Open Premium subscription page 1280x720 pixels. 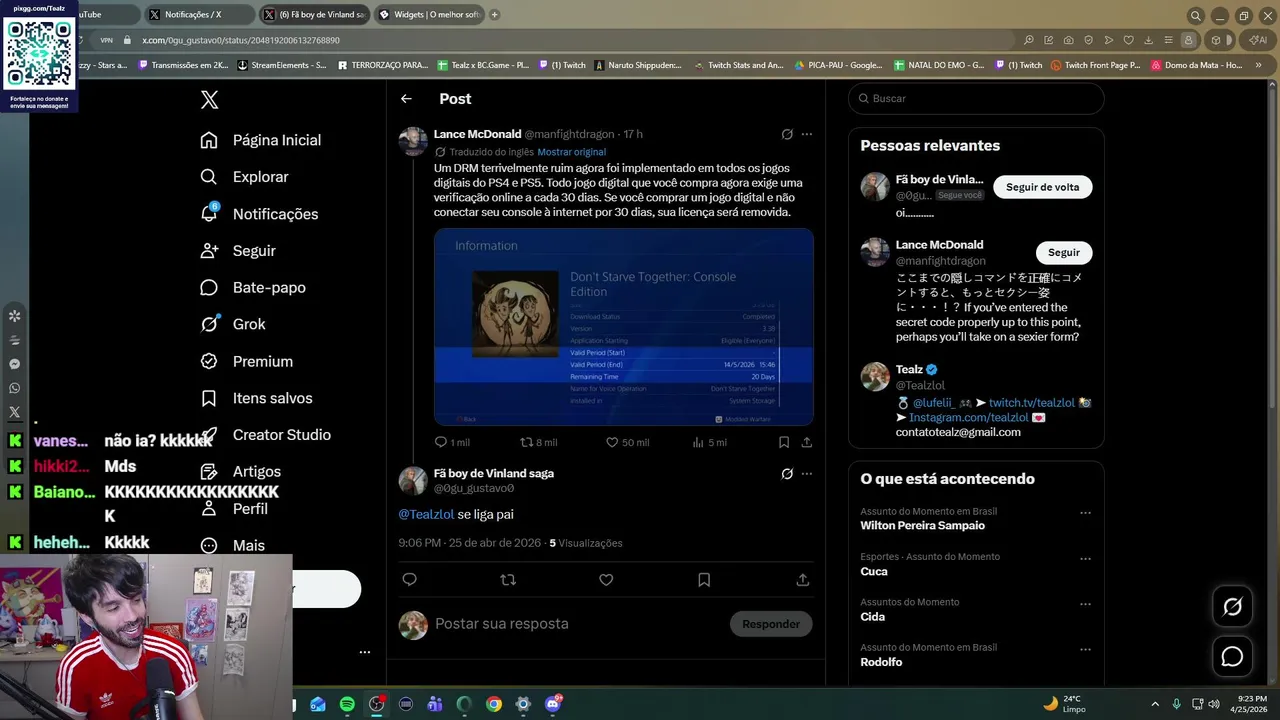[x=247, y=361]
